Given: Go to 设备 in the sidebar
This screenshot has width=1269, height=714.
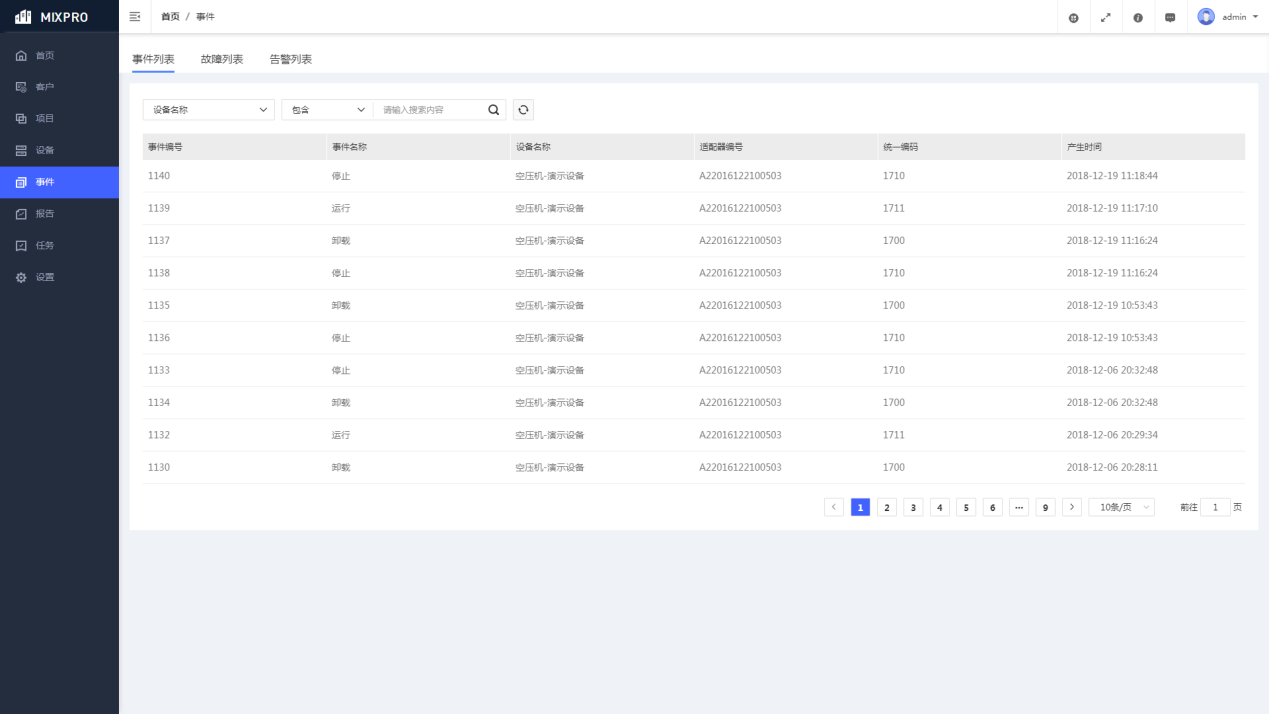Looking at the screenshot, I should pos(45,150).
